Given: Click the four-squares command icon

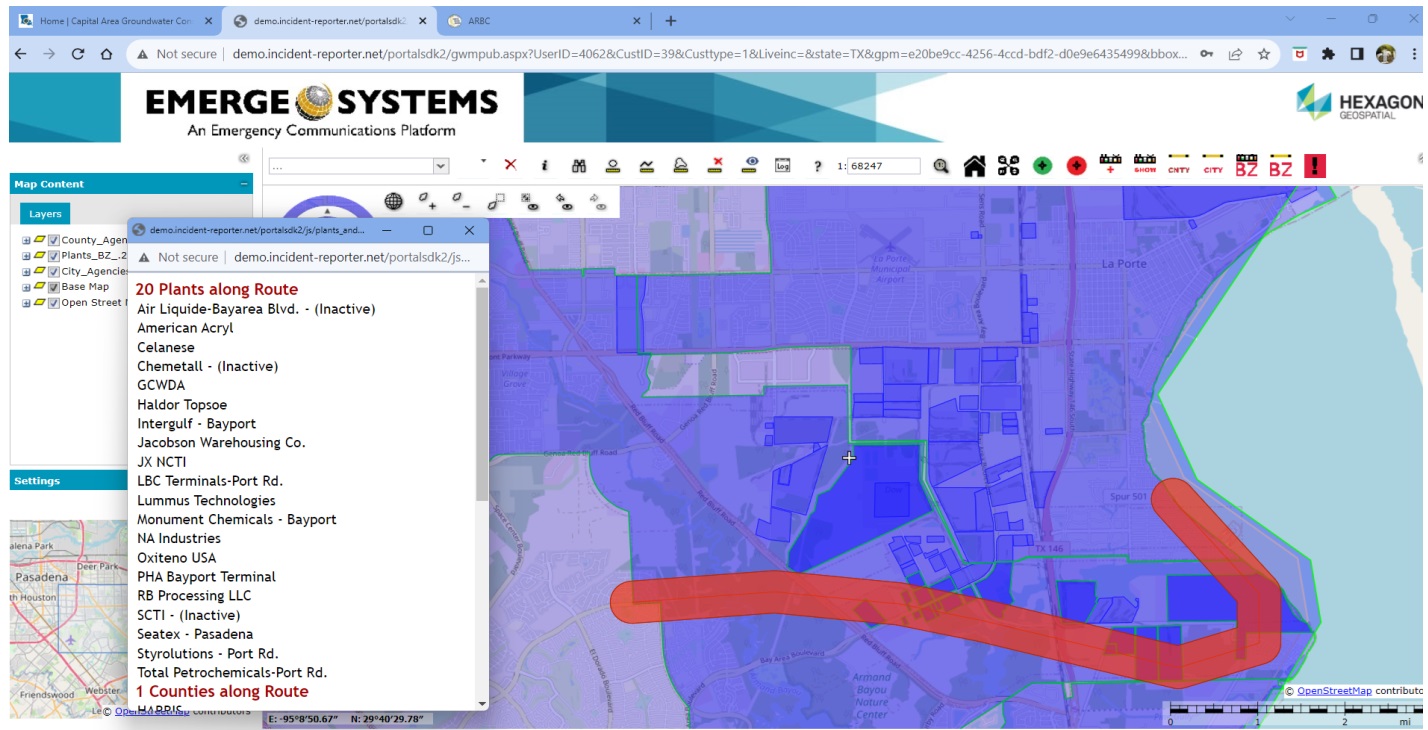Looking at the screenshot, I should tap(1008, 166).
